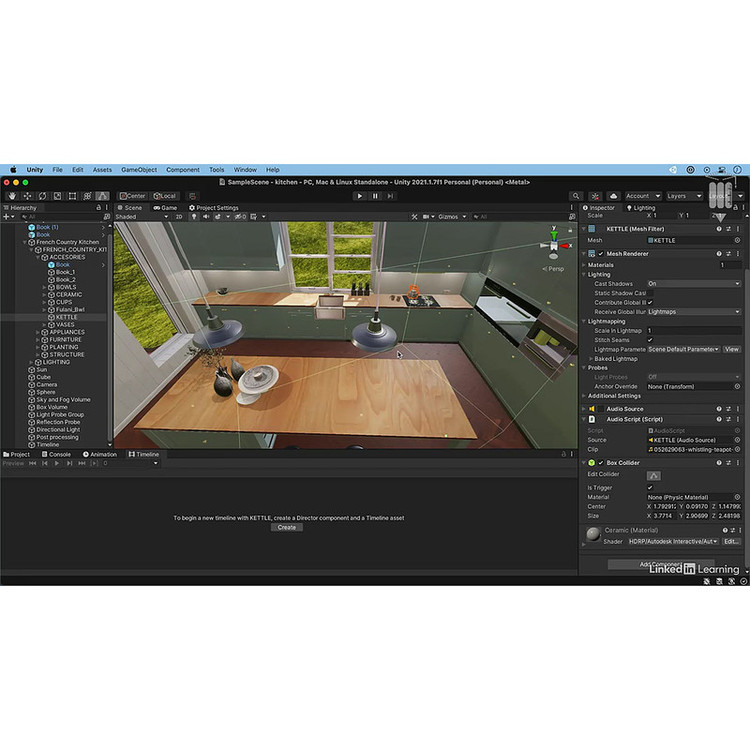Toggle the 2D scene view mode

click(179, 217)
